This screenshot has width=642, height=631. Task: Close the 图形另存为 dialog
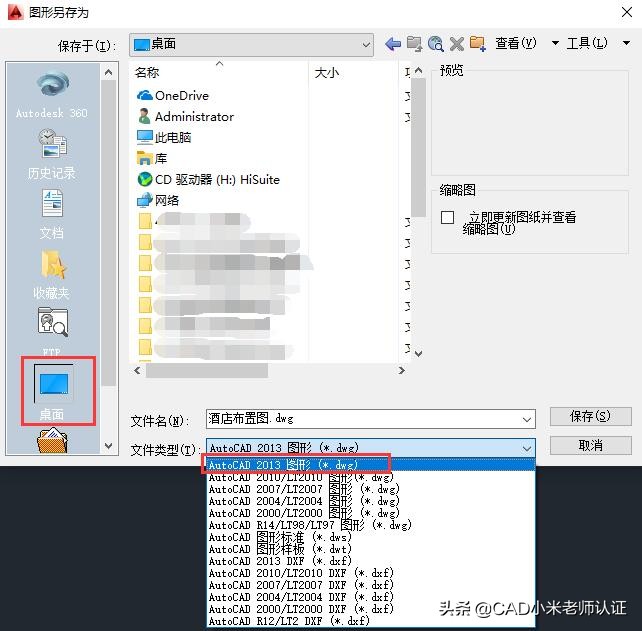627,12
